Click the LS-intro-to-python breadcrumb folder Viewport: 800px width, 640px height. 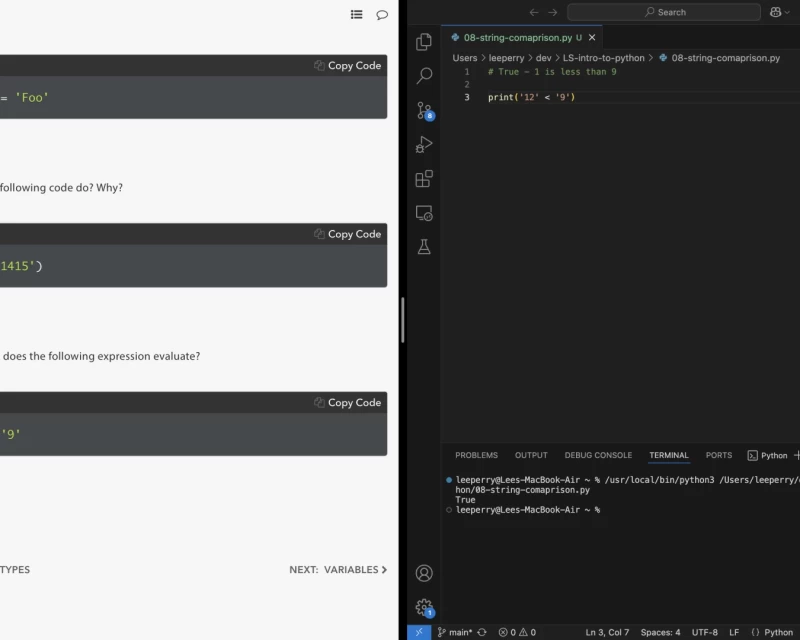tap(603, 58)
